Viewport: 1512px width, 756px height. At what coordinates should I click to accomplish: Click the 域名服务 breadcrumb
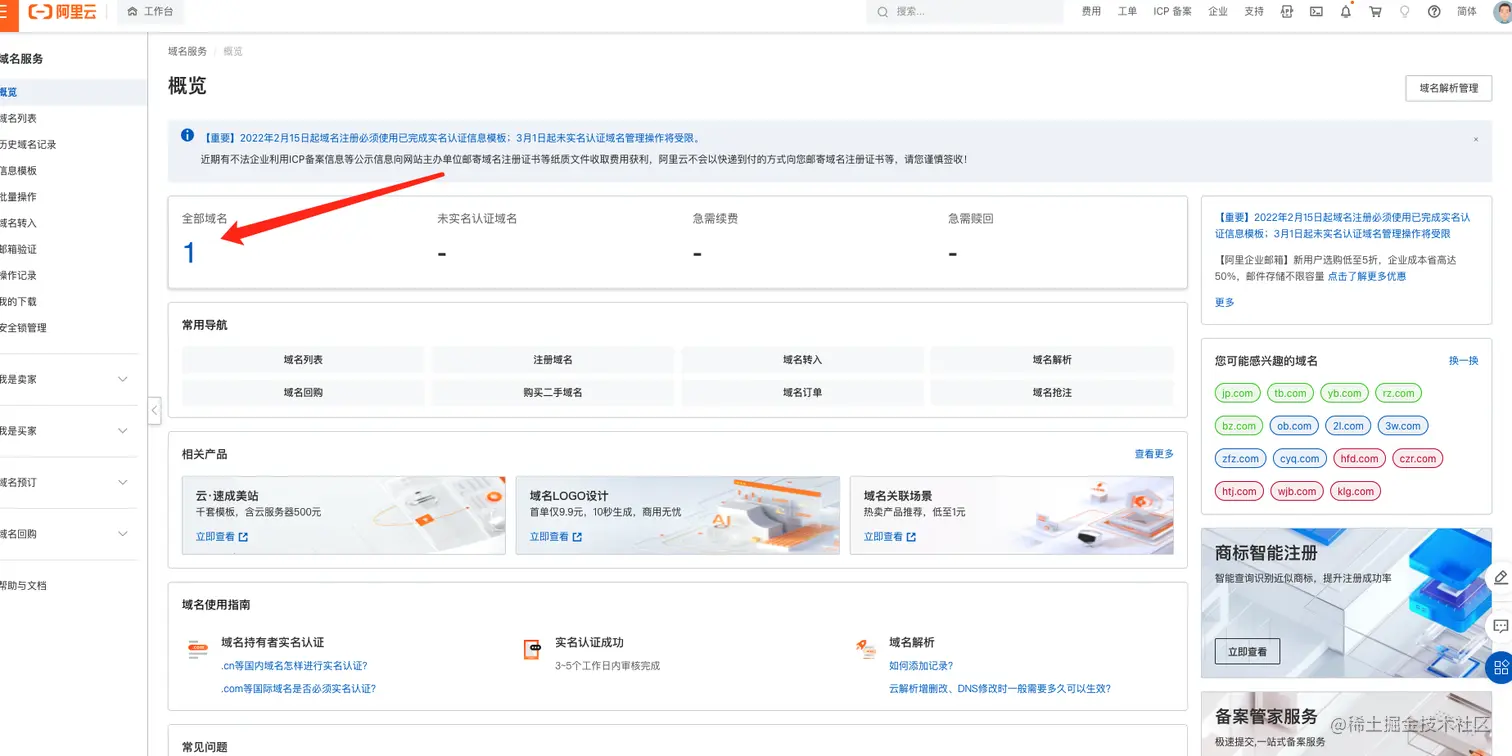point(187,51)
